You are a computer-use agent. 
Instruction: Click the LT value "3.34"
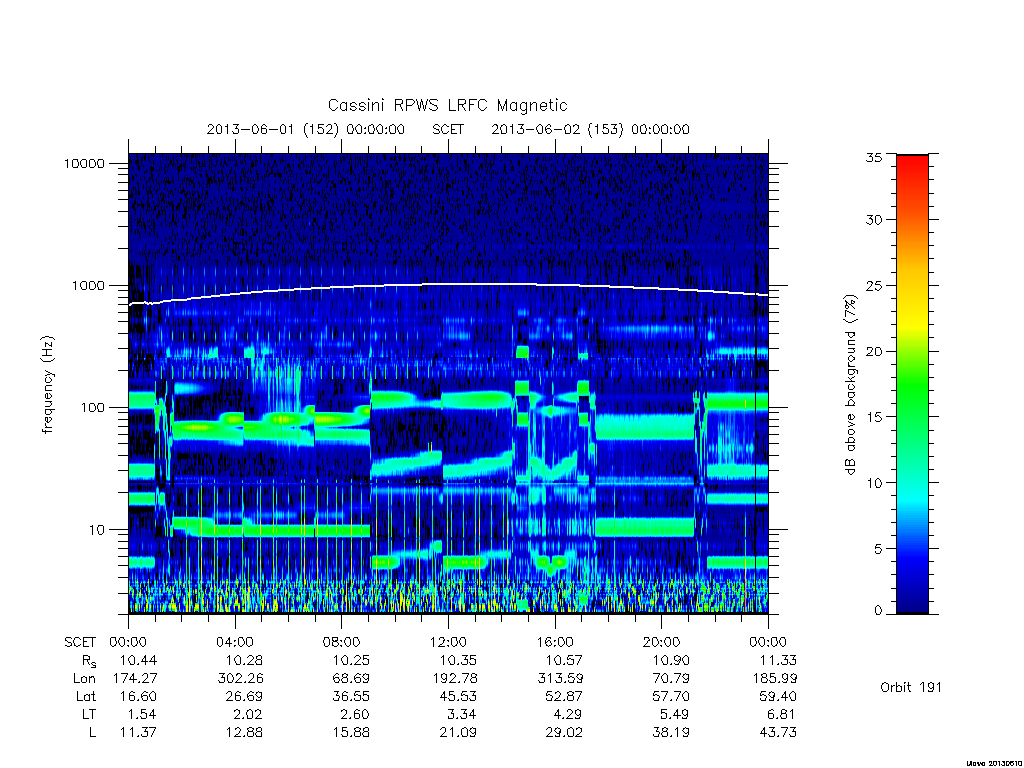pos(462,715)
